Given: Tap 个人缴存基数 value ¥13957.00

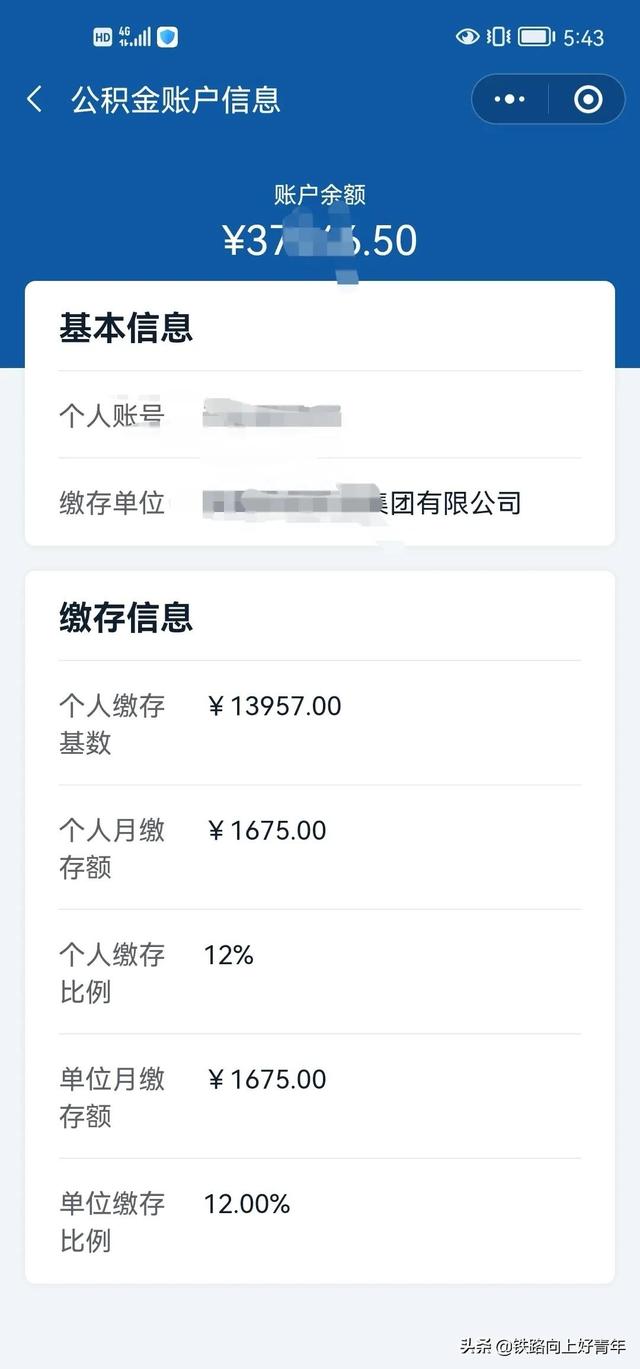Looking at the screenshot, I should [x=274, y=706].
